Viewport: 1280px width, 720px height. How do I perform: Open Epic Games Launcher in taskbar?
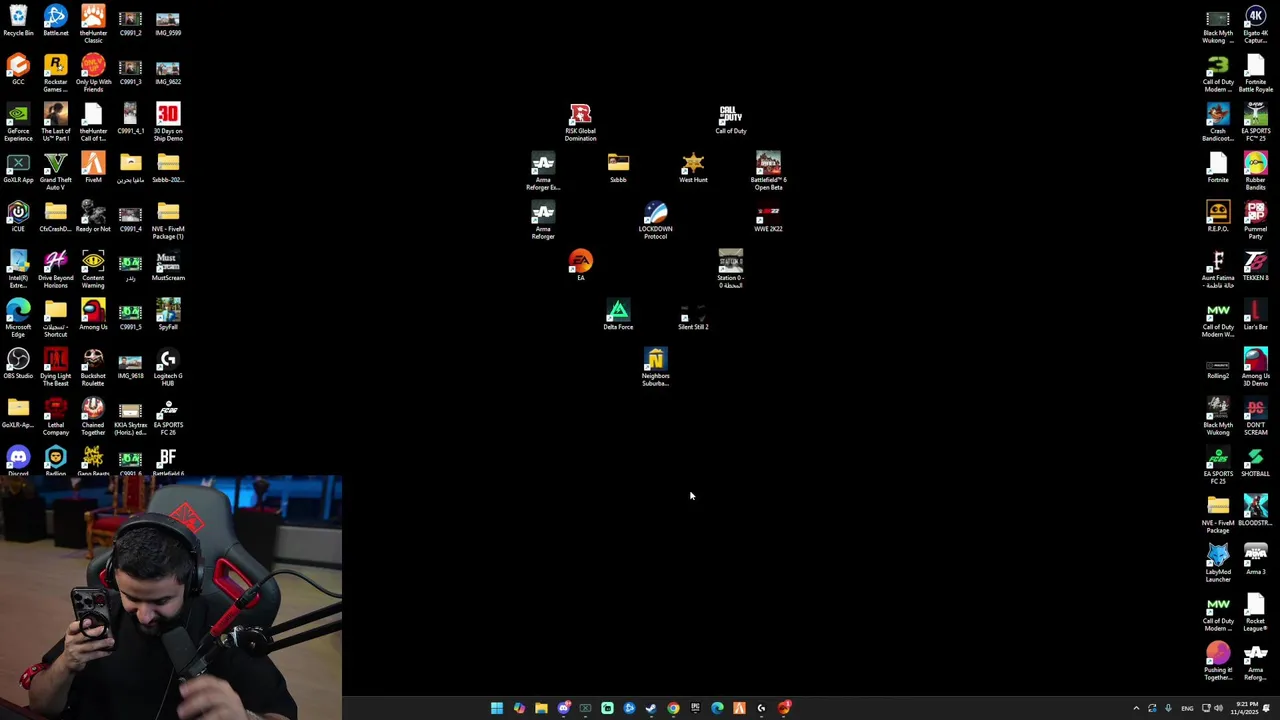pyautogui.click(x=695, y=708)
